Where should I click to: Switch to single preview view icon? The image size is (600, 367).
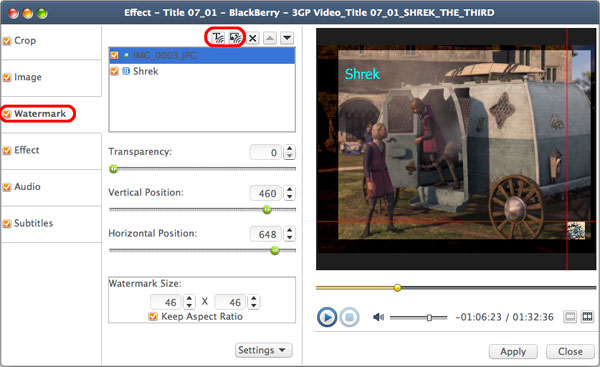(570, 316)
